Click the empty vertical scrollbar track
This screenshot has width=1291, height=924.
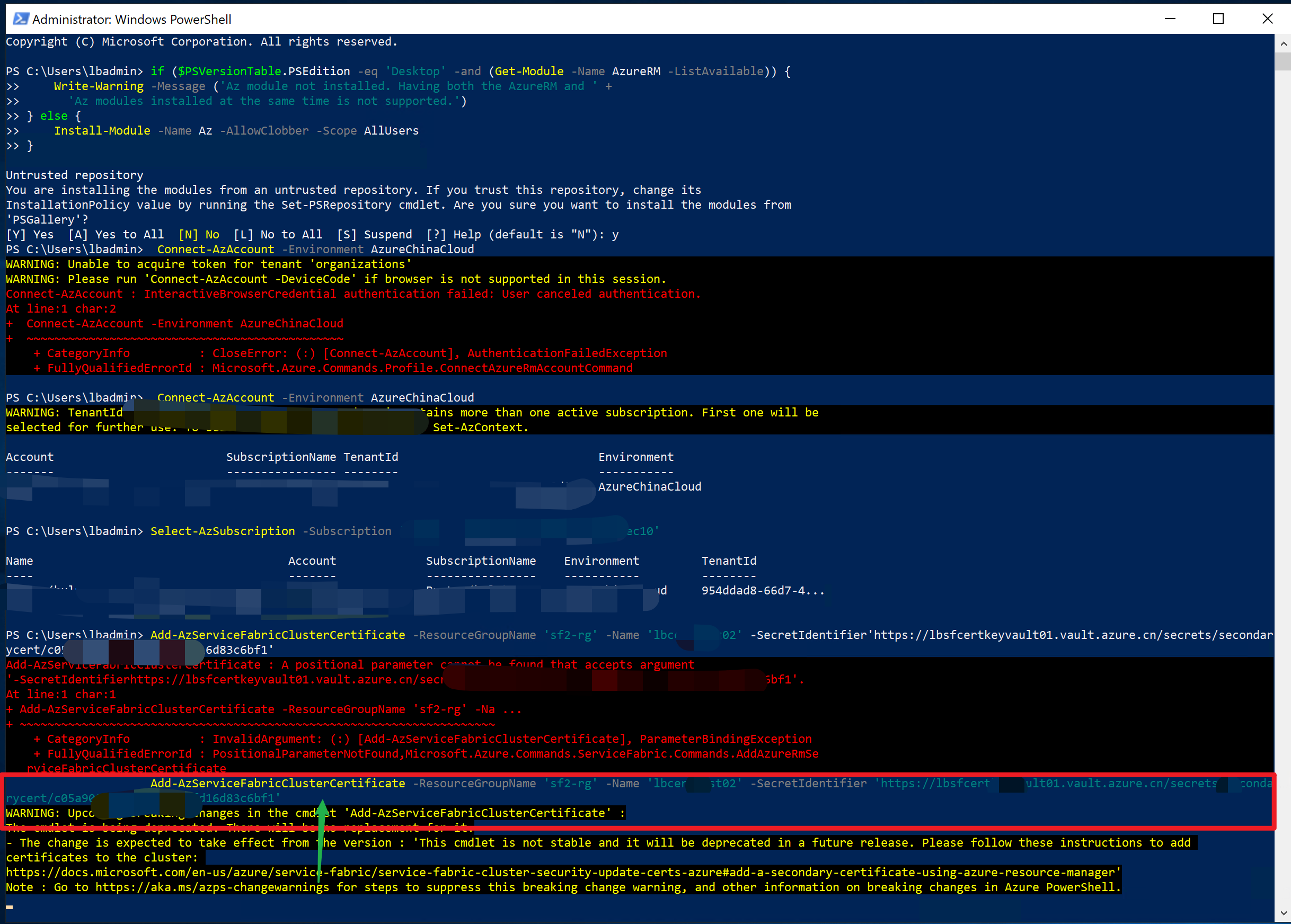click(1283, 455)
